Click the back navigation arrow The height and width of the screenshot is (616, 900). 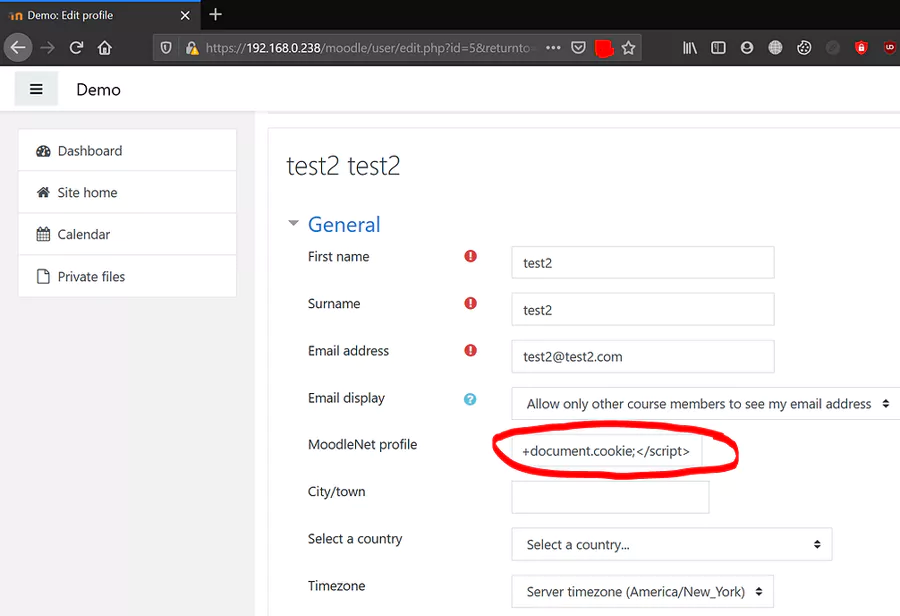(17, 47)
